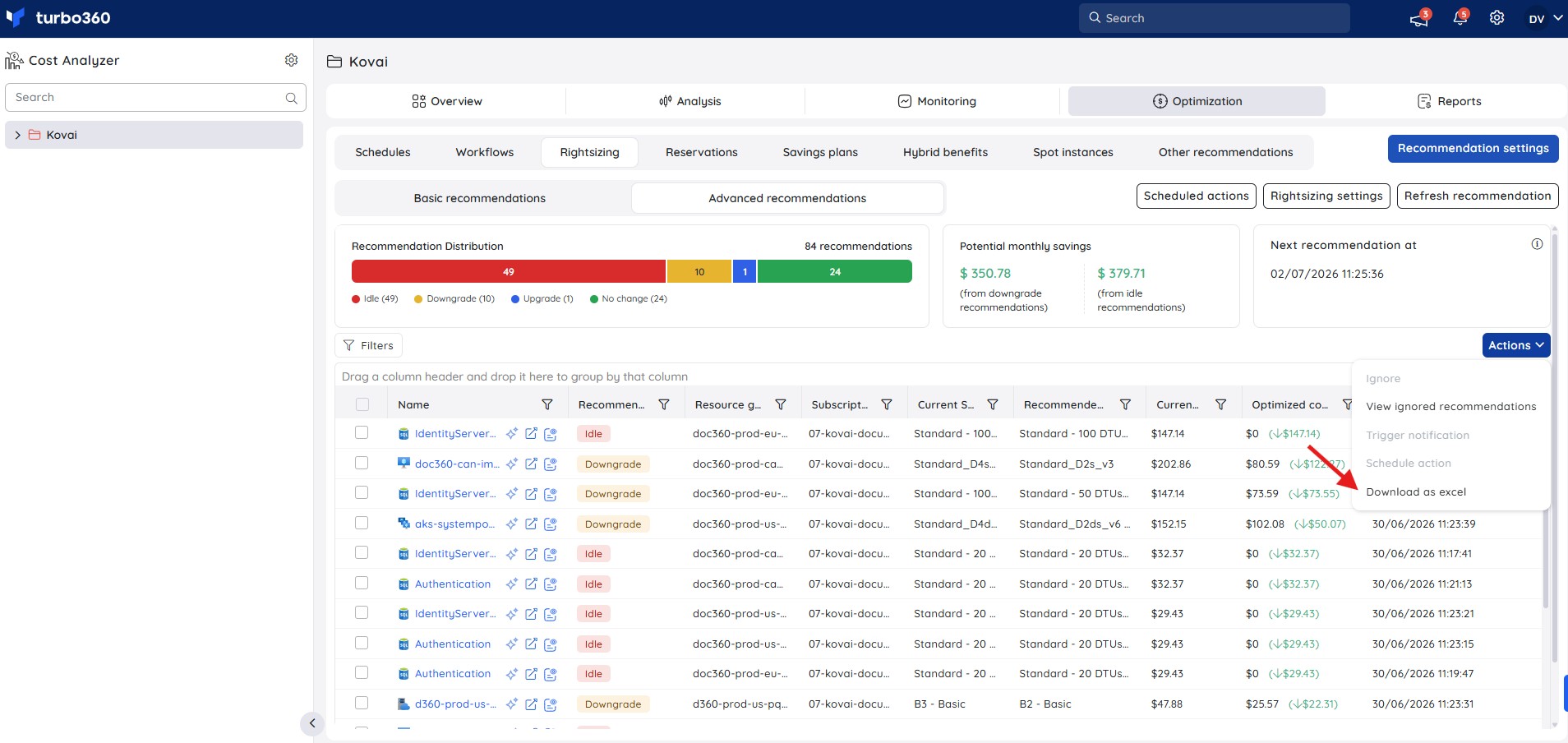Show Basic recommendations
The width and height of the screenshot is (1568, 743).
click(x=480, y=198)
